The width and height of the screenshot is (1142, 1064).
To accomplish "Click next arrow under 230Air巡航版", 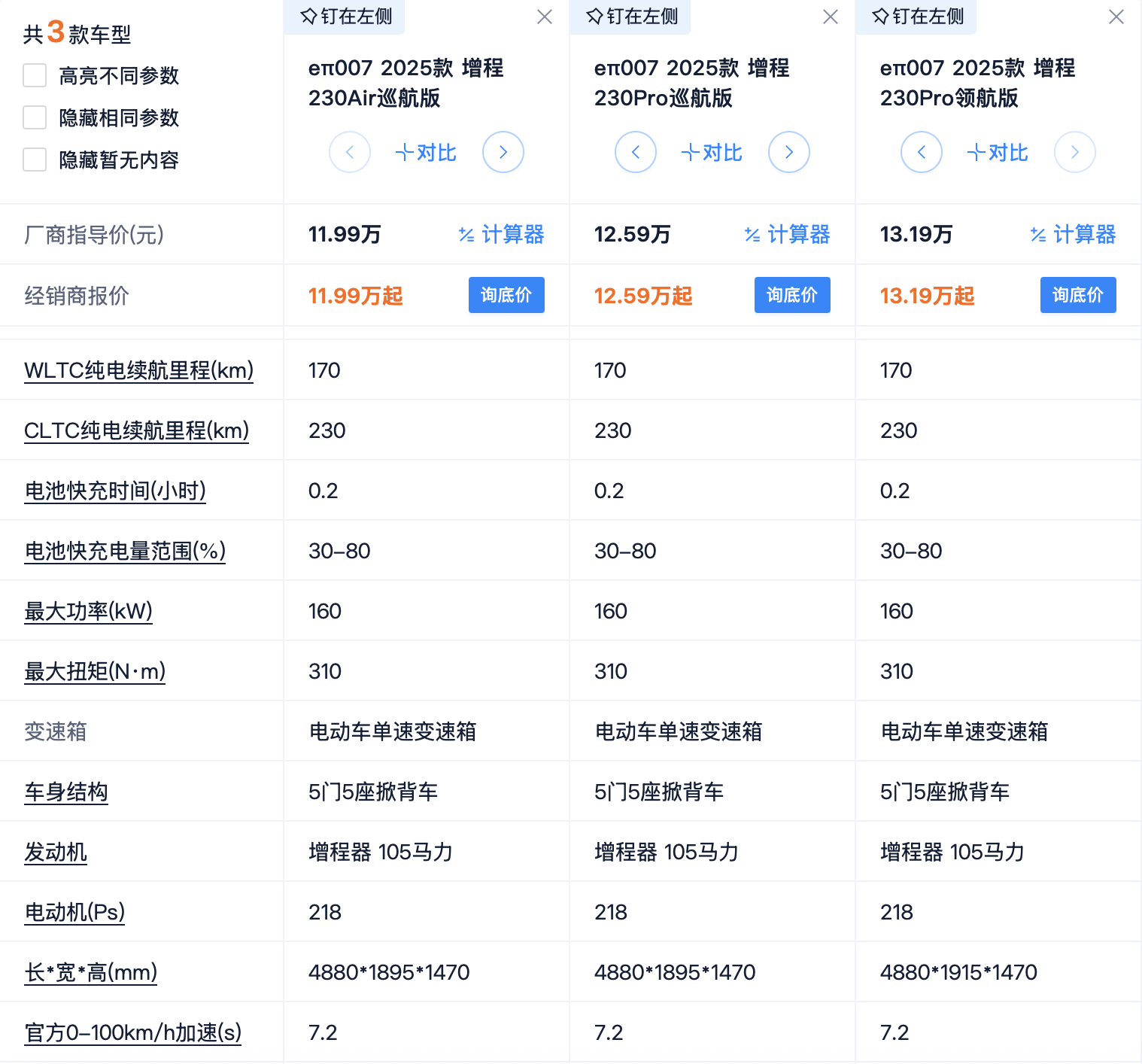I will coord(503,152).
